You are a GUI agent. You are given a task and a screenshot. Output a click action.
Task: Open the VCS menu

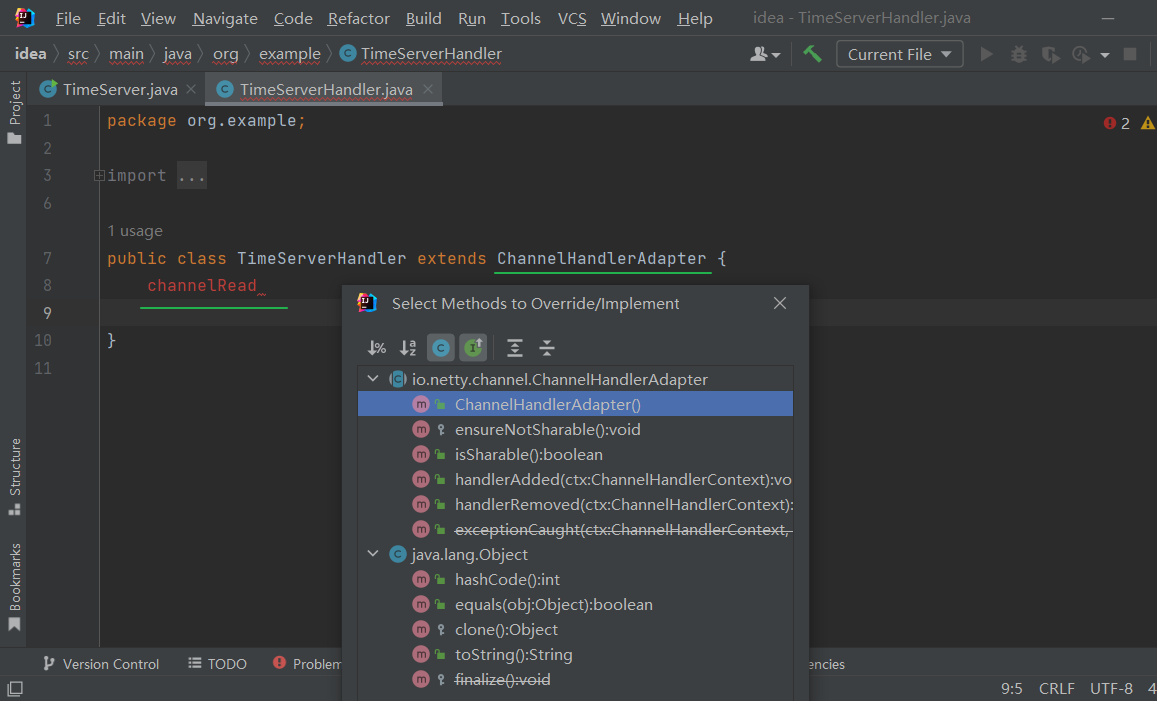572,18
